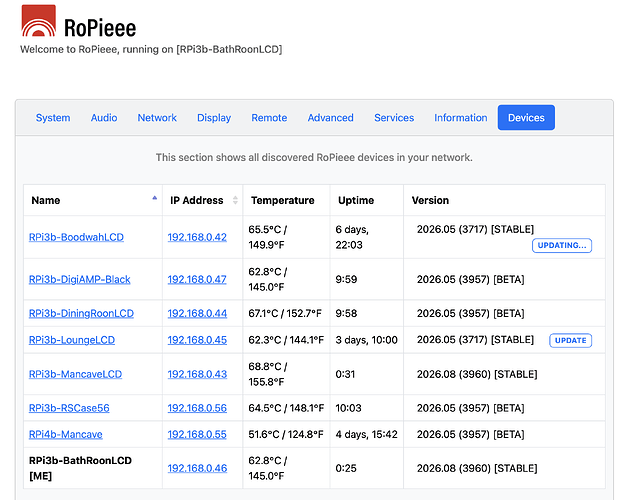
Task: Open the Audio tab
Action: (x=104, y=118)
